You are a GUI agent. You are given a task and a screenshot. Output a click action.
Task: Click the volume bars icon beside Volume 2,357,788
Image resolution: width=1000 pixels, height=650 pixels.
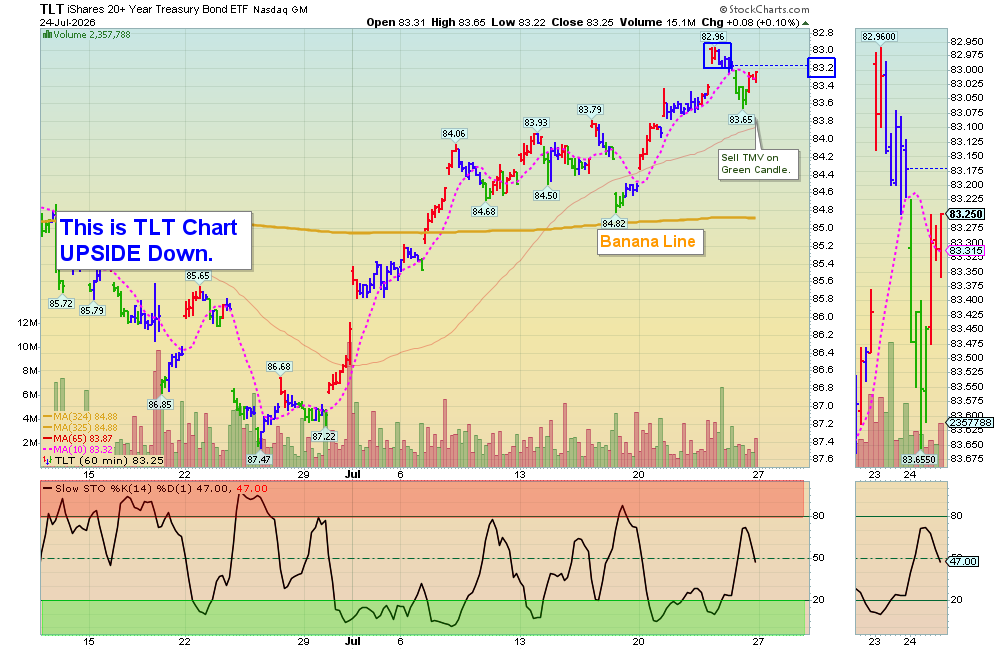(x=47, y=34)
